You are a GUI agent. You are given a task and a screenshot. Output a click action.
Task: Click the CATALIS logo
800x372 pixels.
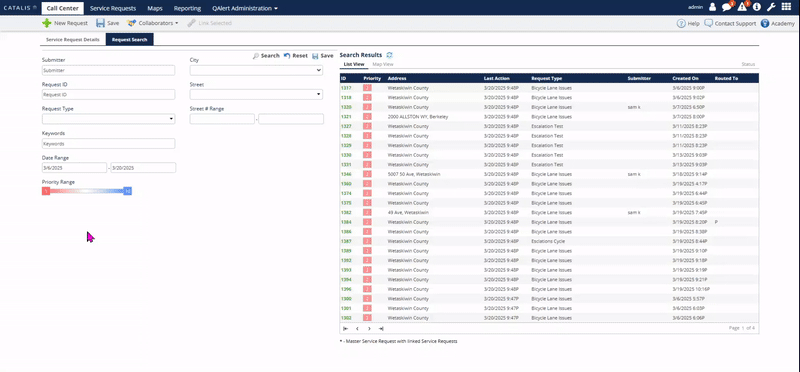20,8
